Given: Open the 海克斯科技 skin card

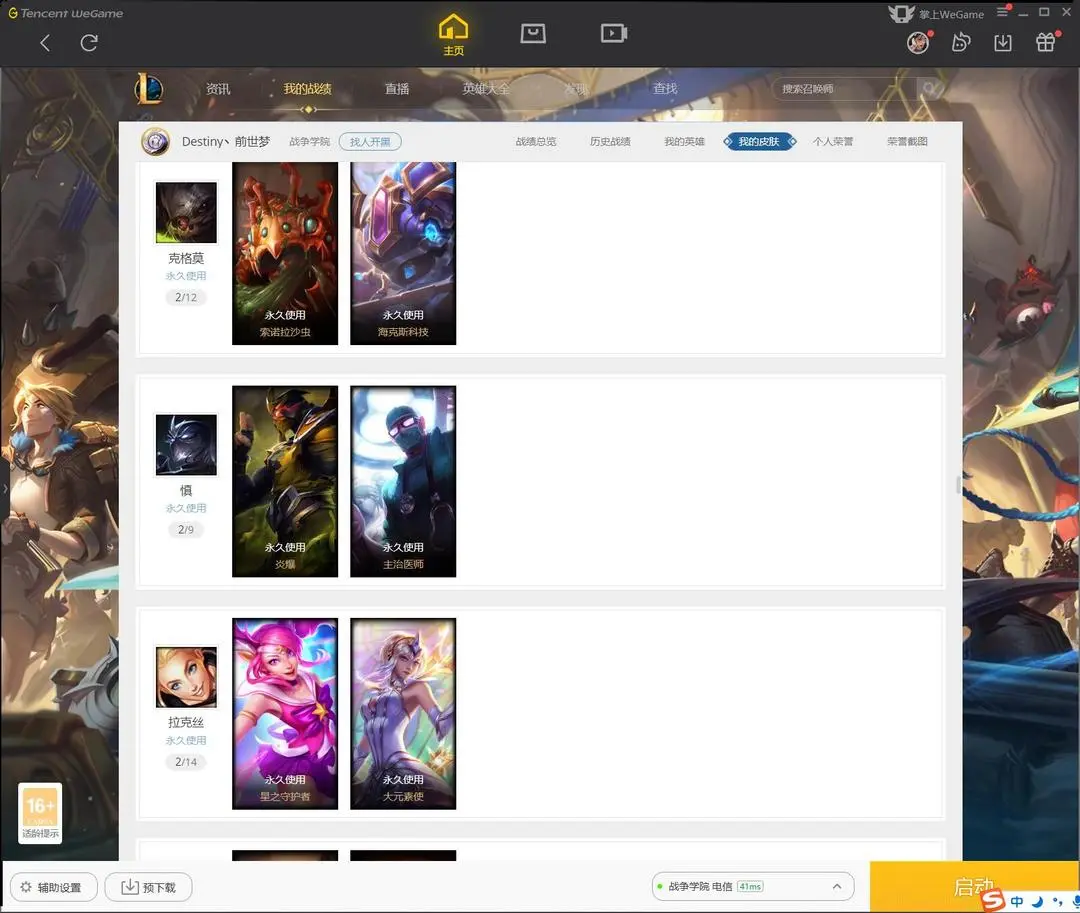Looking at the screenshot, I should tap(403, 253).
